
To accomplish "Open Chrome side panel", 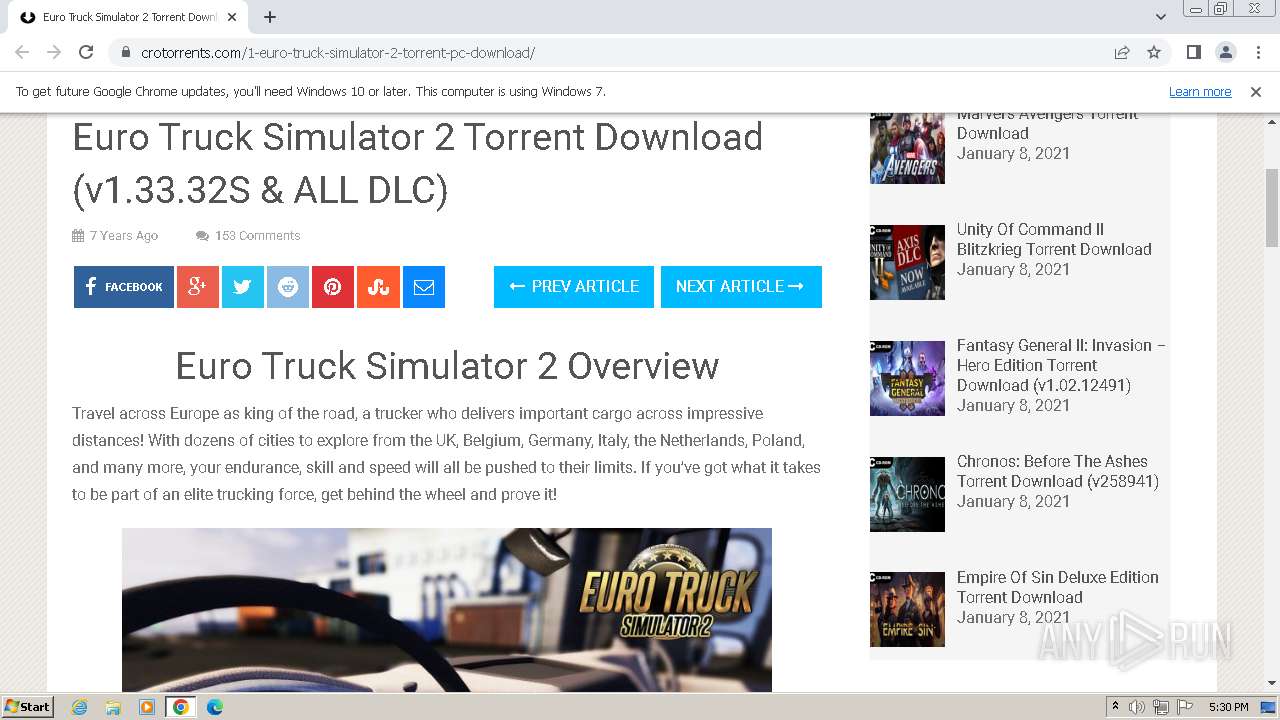I will pos(1193,52).
